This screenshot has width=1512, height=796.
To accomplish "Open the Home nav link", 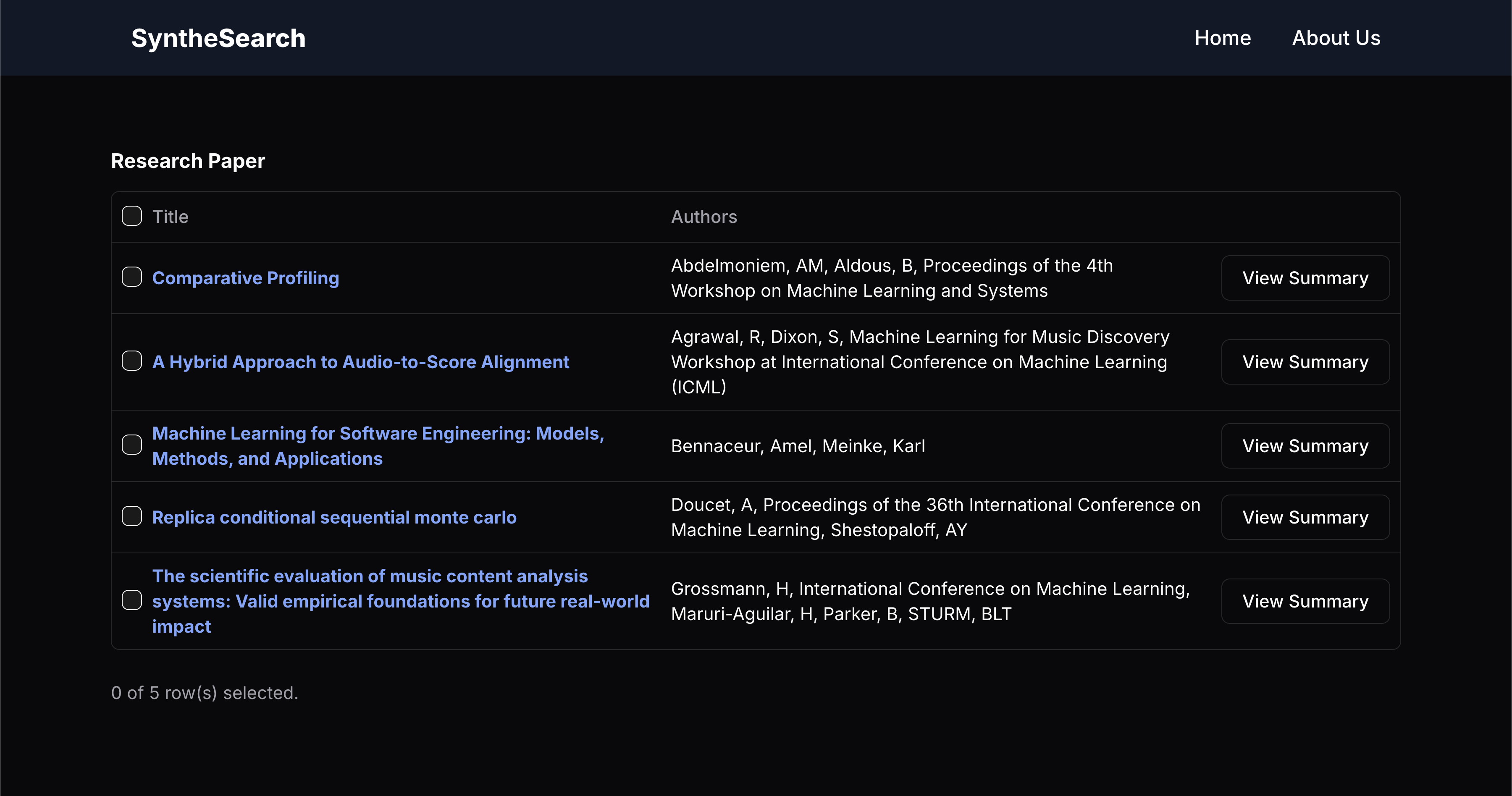I will point(1222,38).
